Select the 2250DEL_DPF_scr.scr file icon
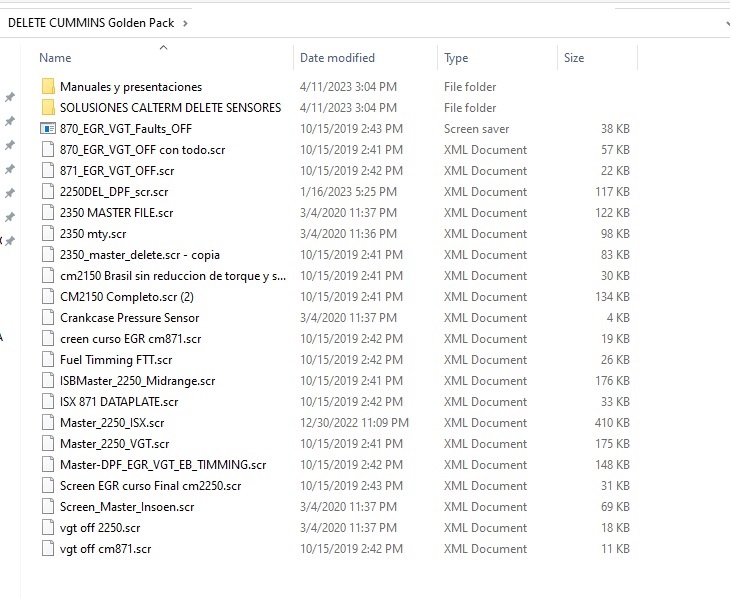Image resolution: width=730 pixels, height=598 pixels. (x=48, y=192)
